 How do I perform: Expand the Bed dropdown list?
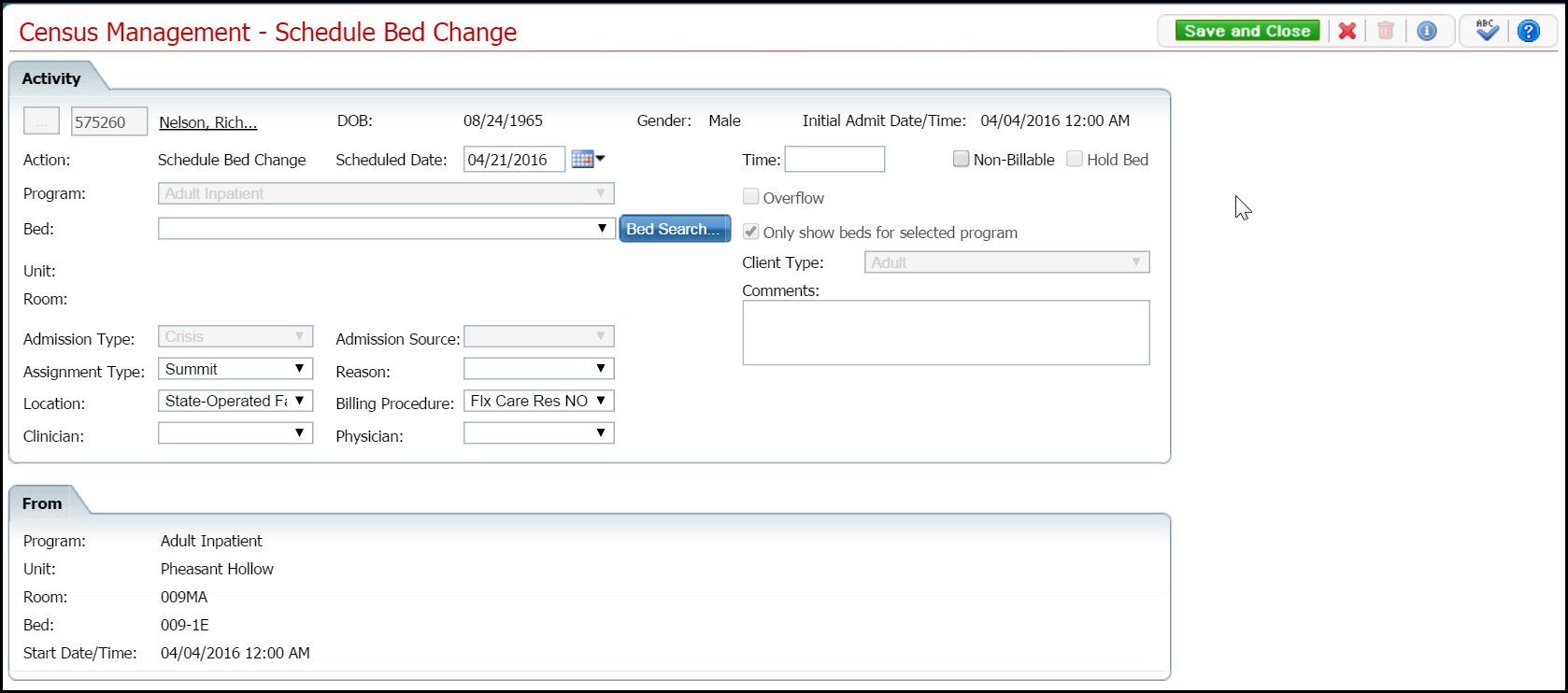[x=602, y=229]
